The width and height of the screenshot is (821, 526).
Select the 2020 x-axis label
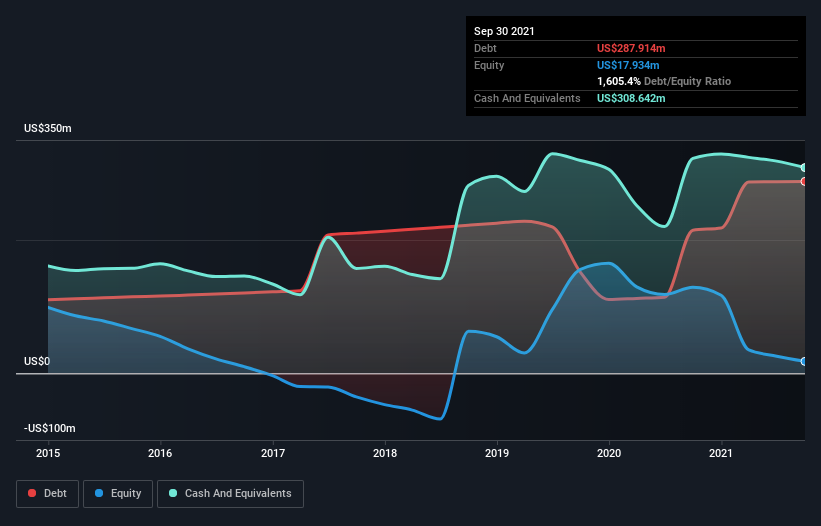point(609,453)
